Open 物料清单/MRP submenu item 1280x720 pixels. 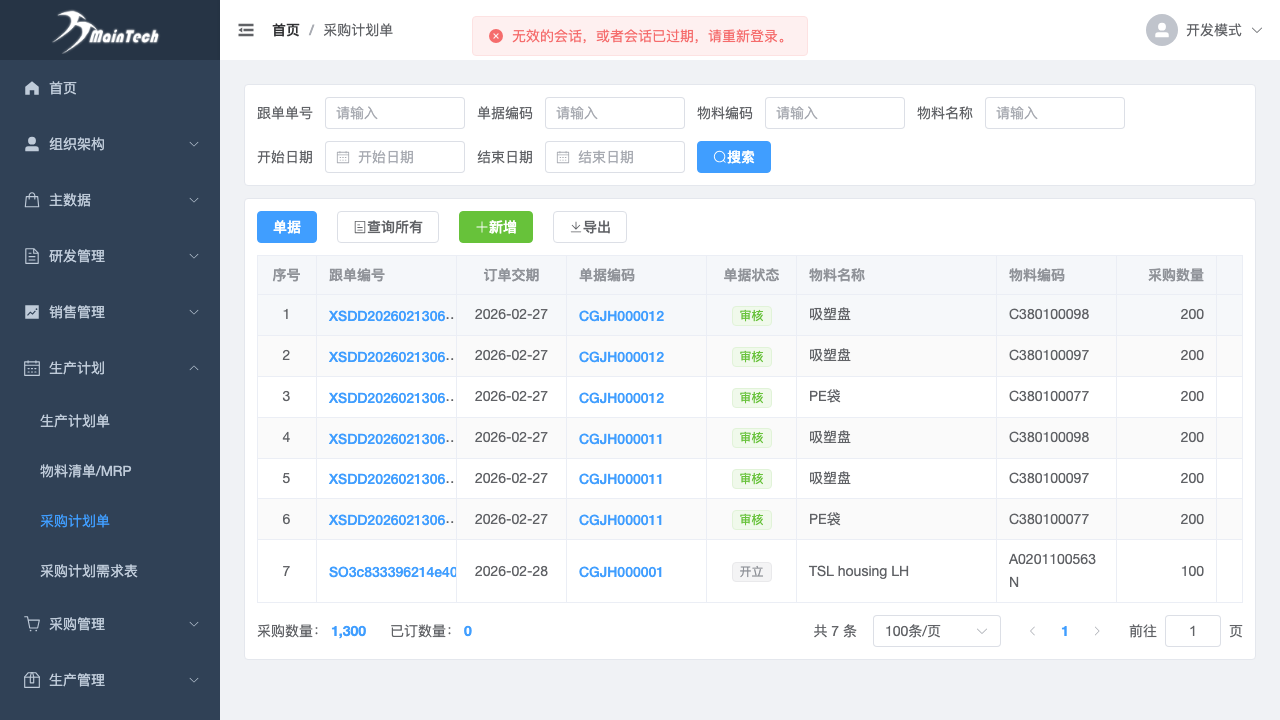coord(86,470)
